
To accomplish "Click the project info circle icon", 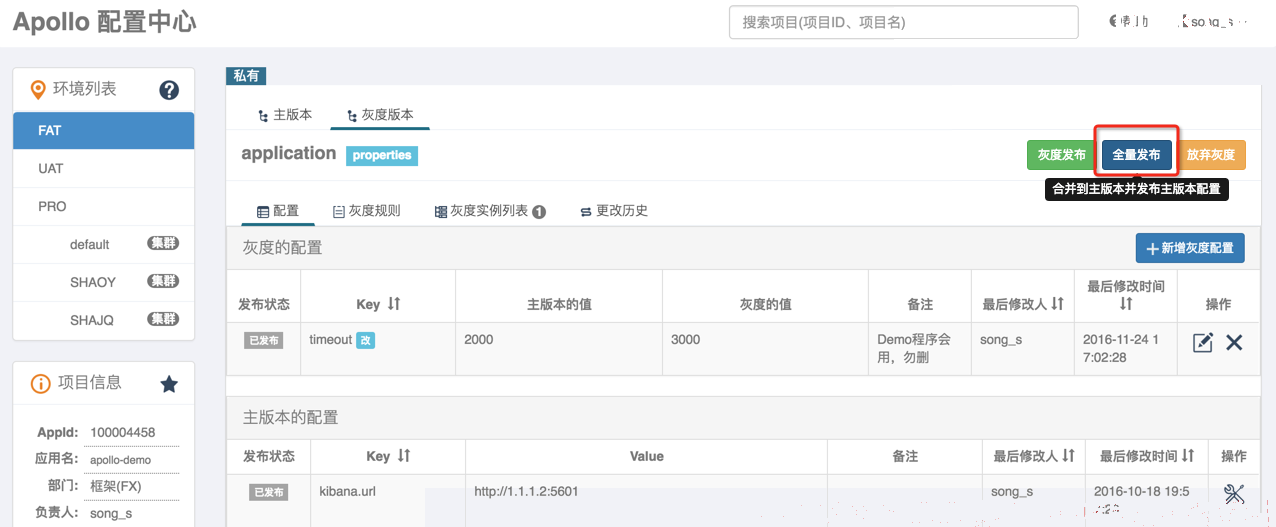I will pos(41,383).
